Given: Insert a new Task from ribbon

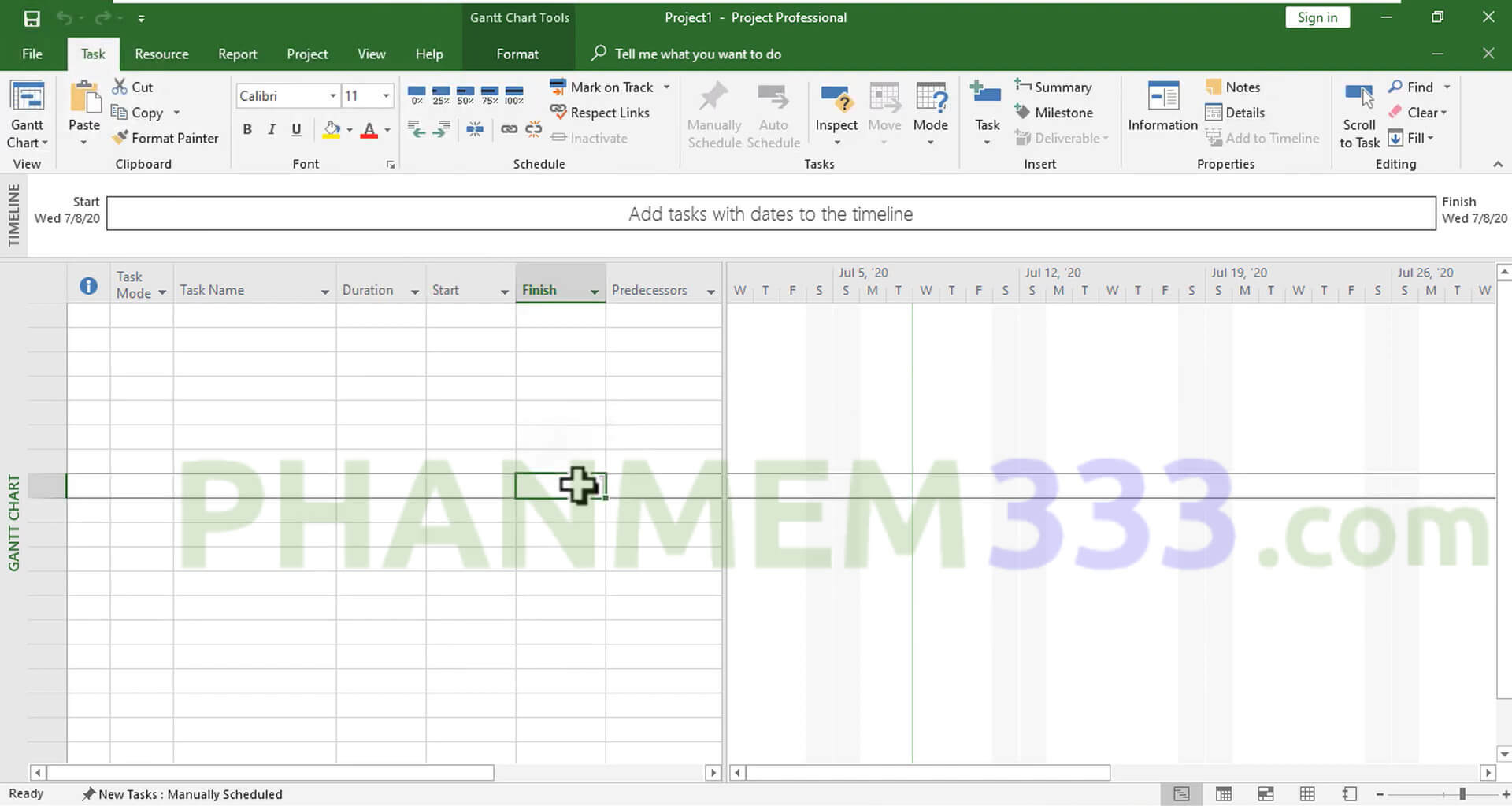Looking at the screenshot, I should (987, 113).
